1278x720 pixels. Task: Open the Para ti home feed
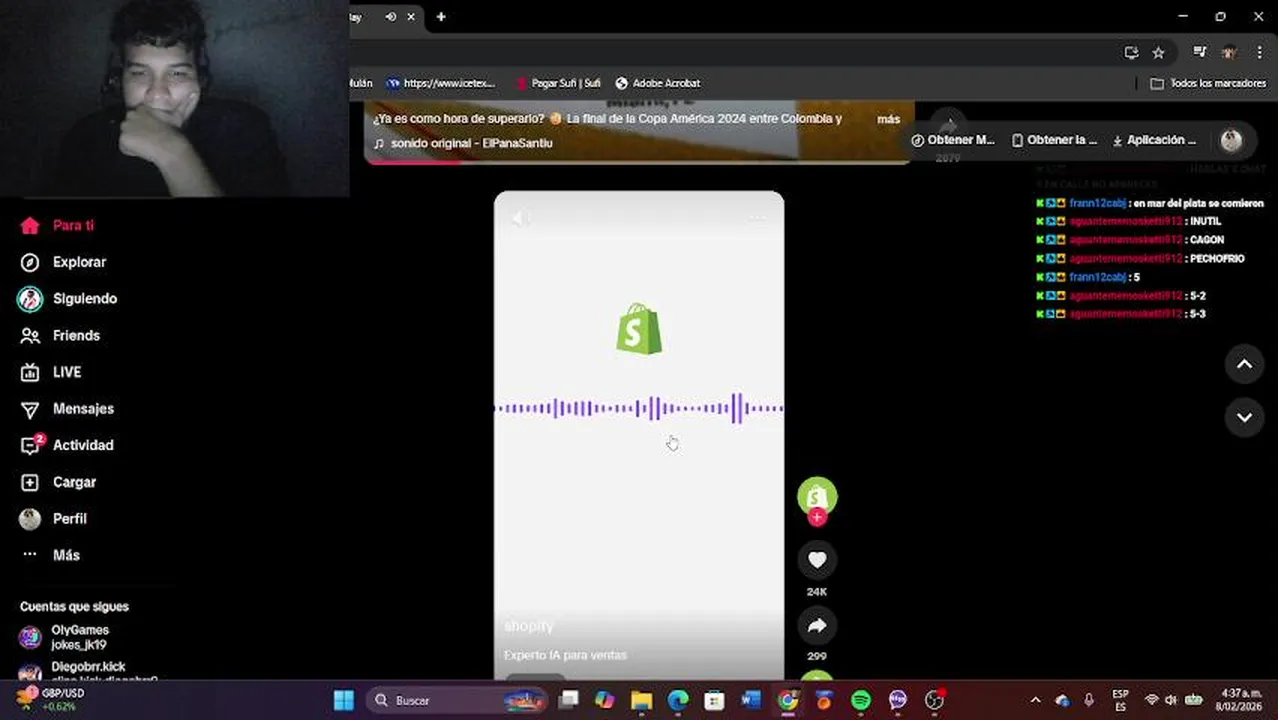(x=58, y=225)
